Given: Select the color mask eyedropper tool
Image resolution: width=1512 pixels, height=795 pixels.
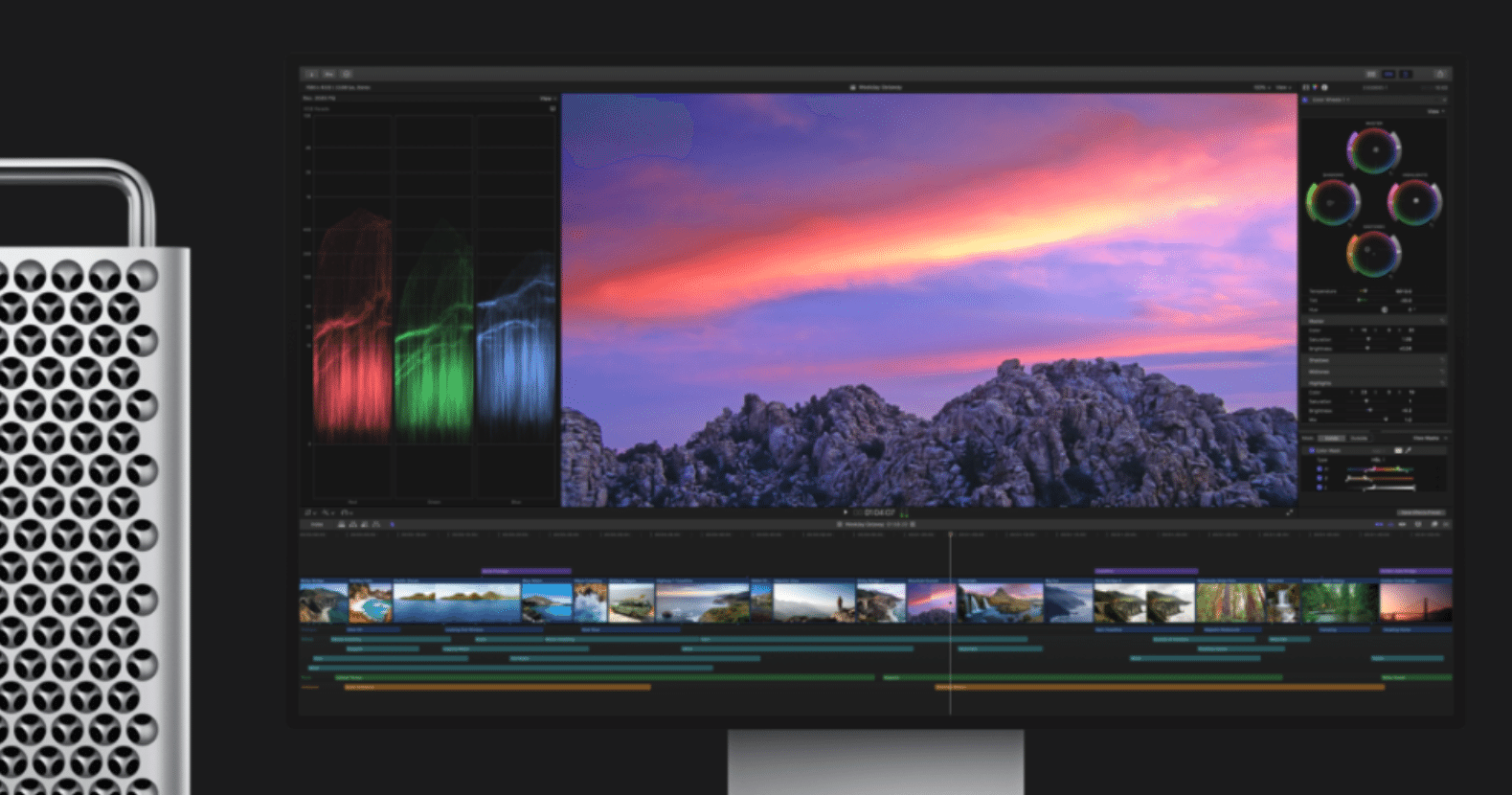Looking at the screenshot, I should click(x=1409, y=450).
